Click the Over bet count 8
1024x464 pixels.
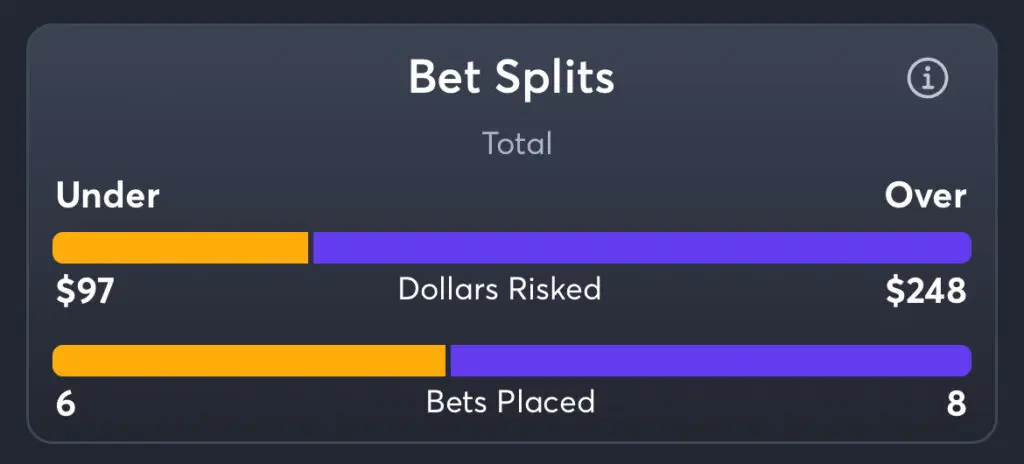(956, 405)
